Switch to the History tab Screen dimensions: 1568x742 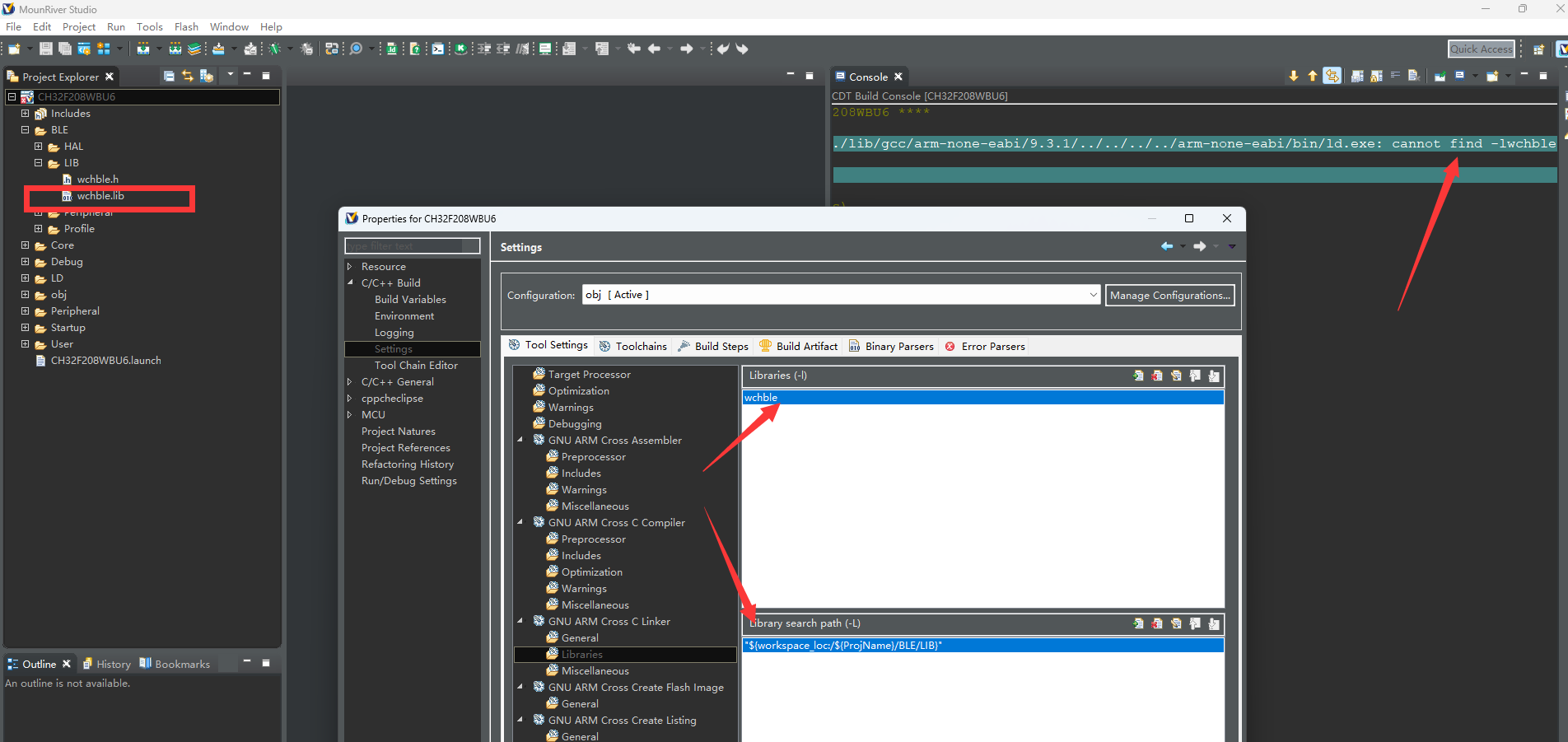107,664
